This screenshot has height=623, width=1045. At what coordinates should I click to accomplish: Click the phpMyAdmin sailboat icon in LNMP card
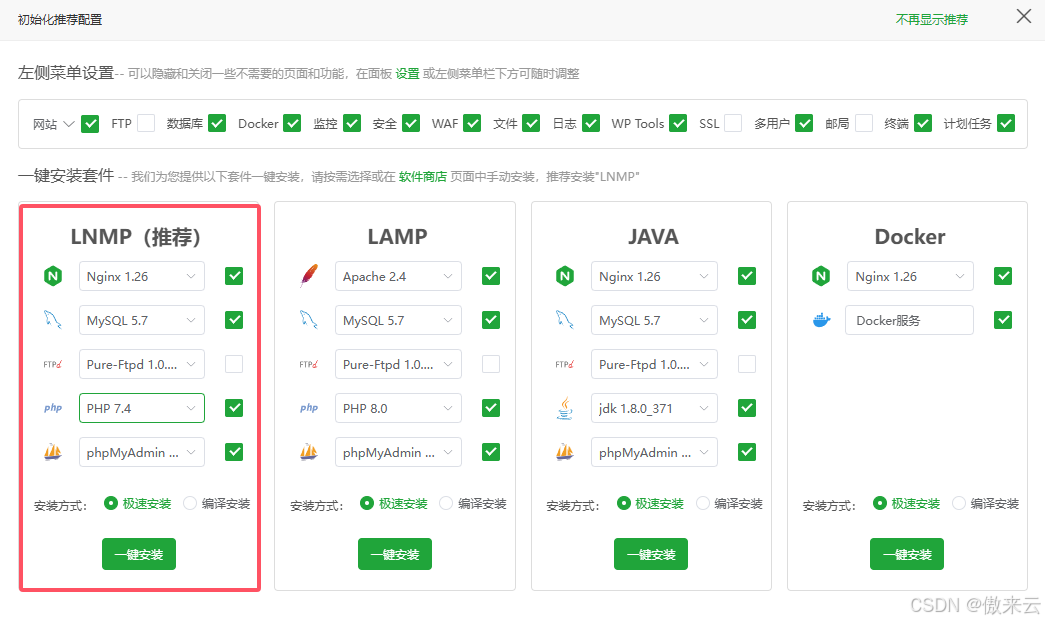[x=53, y=452]
